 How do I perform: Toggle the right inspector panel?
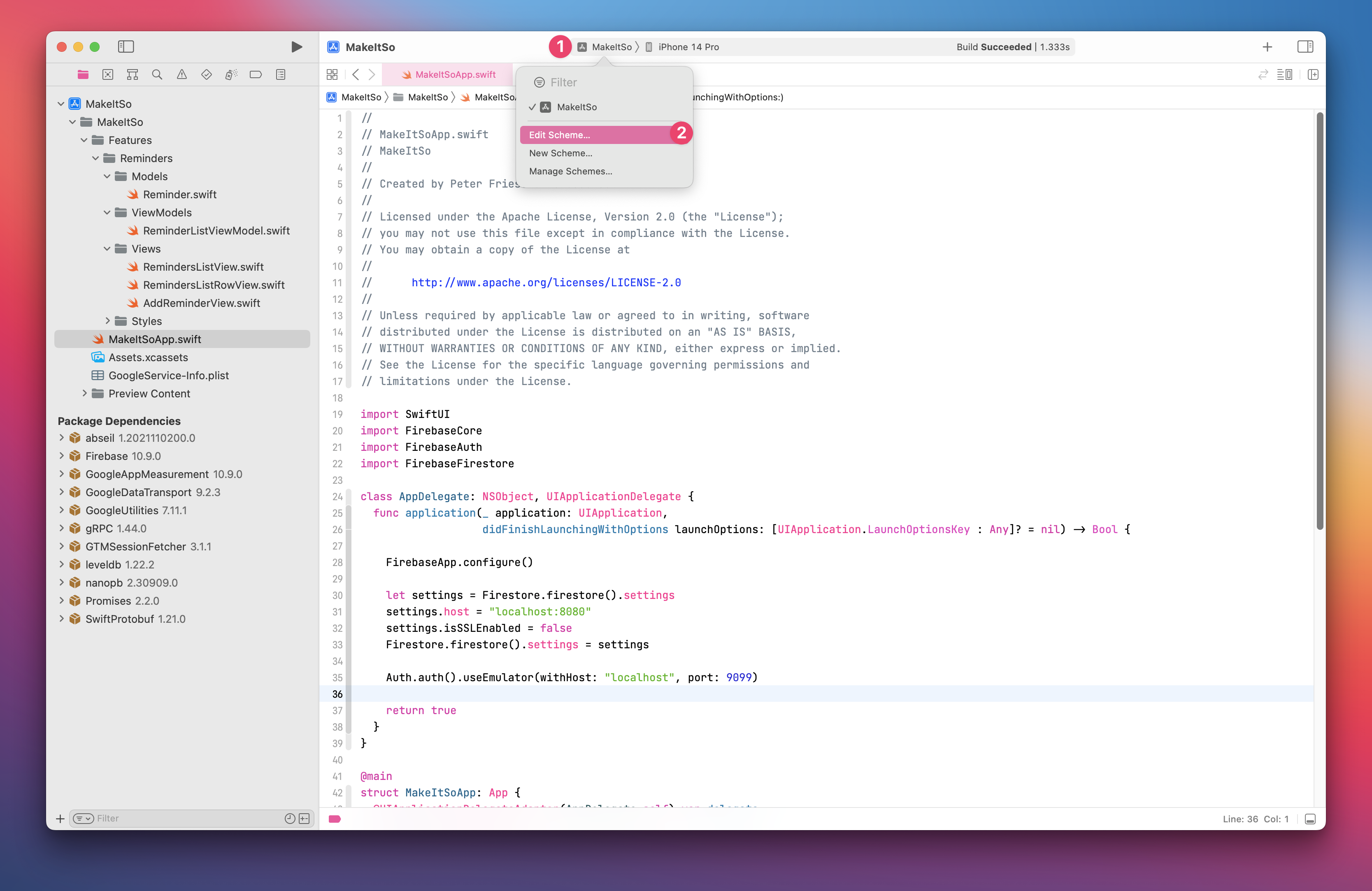tap(1305, 46)
